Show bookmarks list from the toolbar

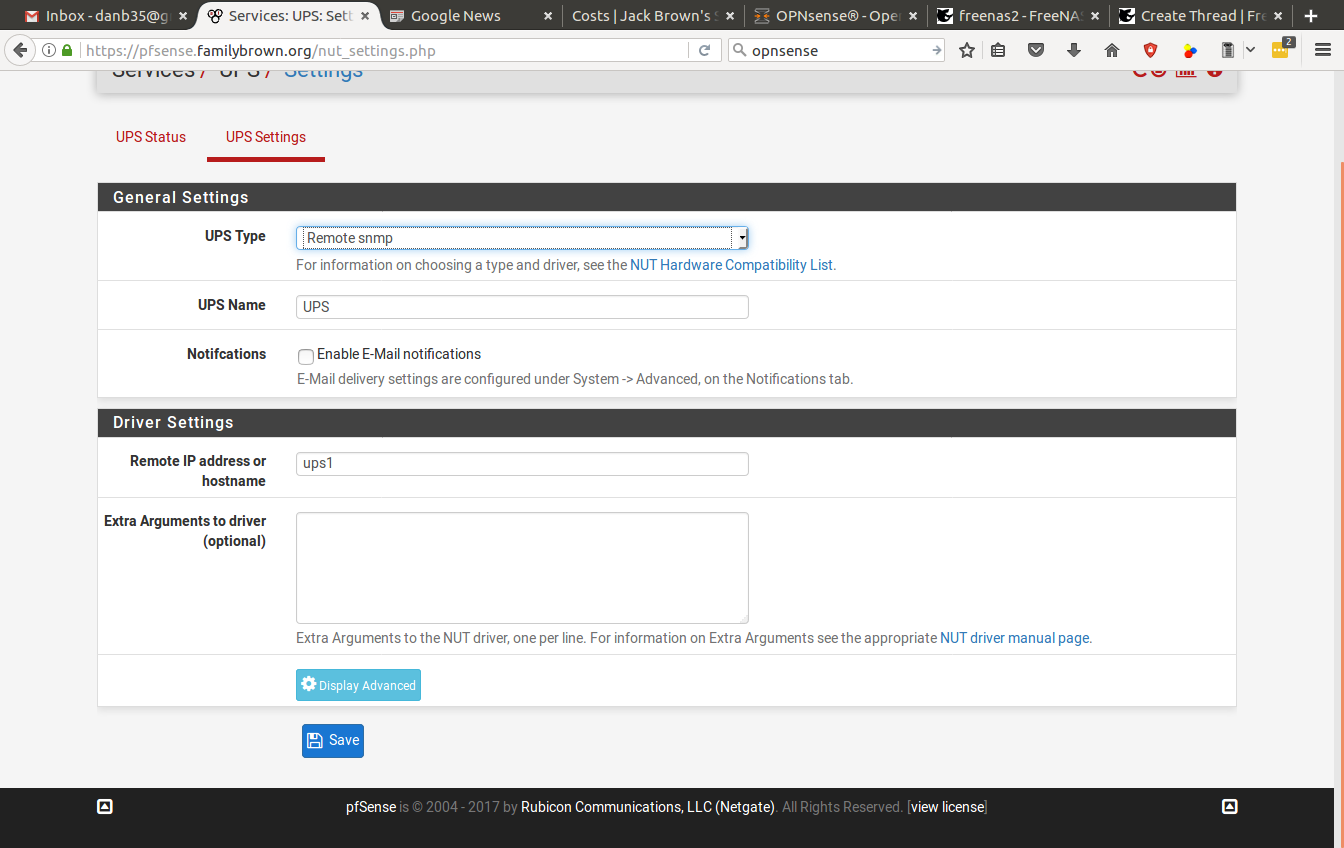(998, 50)
